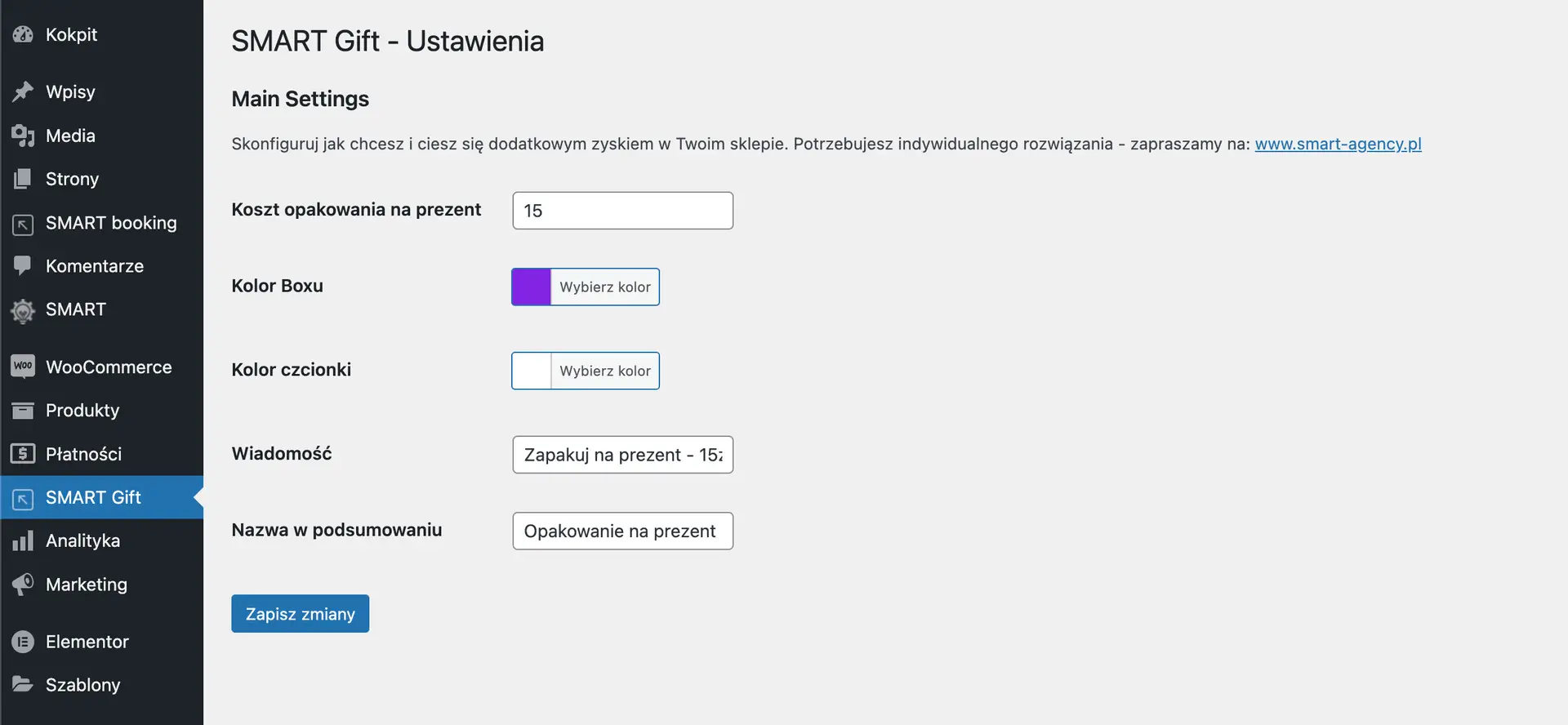Open the Strony menu item
1568x725 pixels.
click(x=72, y=179)
